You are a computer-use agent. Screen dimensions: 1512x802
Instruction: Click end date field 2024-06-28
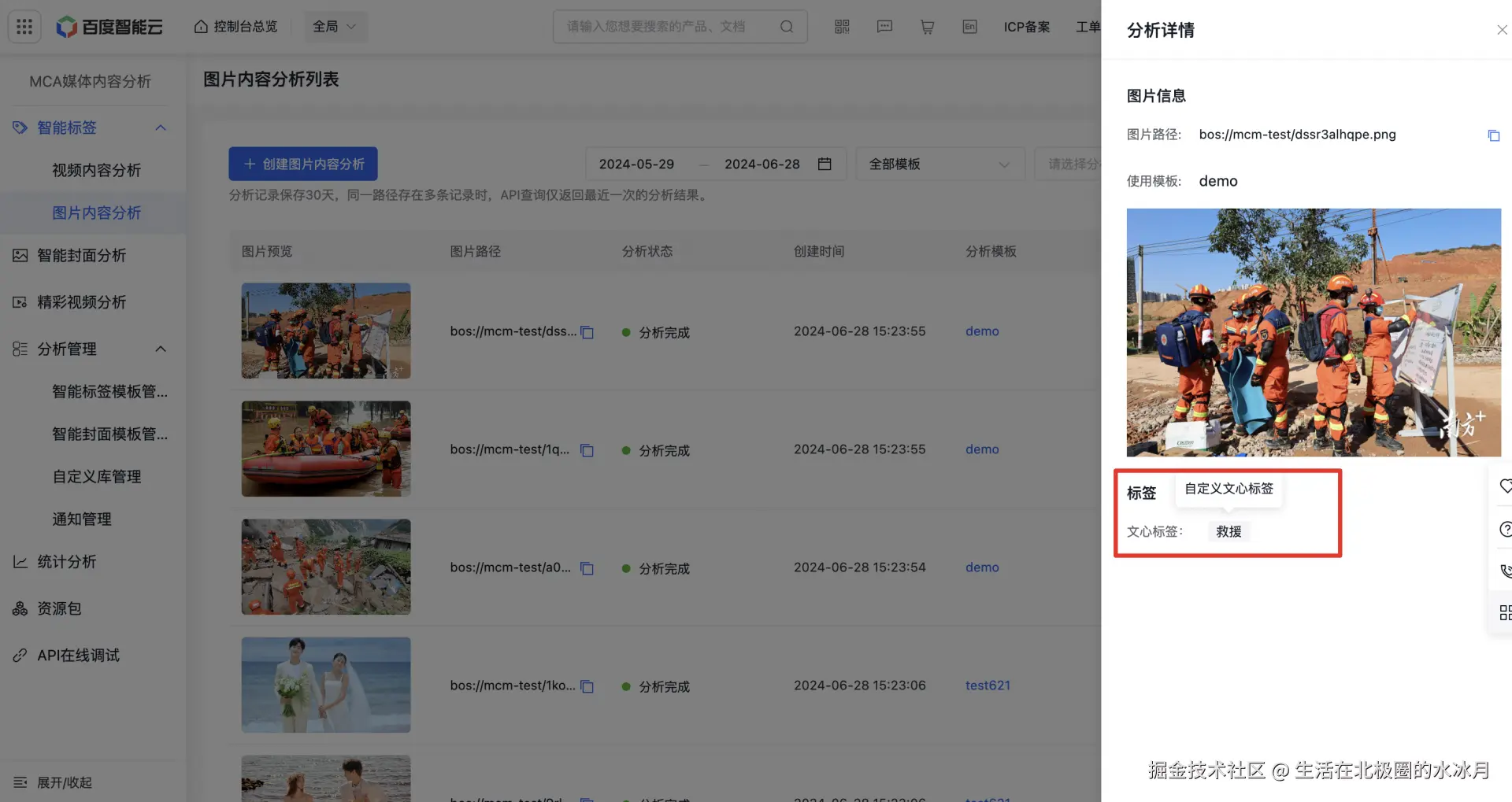click(762, 164)
